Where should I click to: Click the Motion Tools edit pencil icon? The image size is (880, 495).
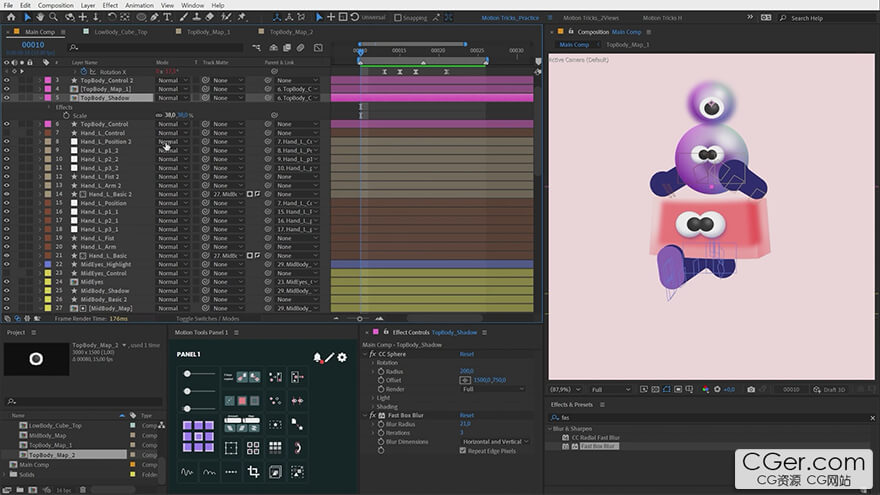point(329,357)
